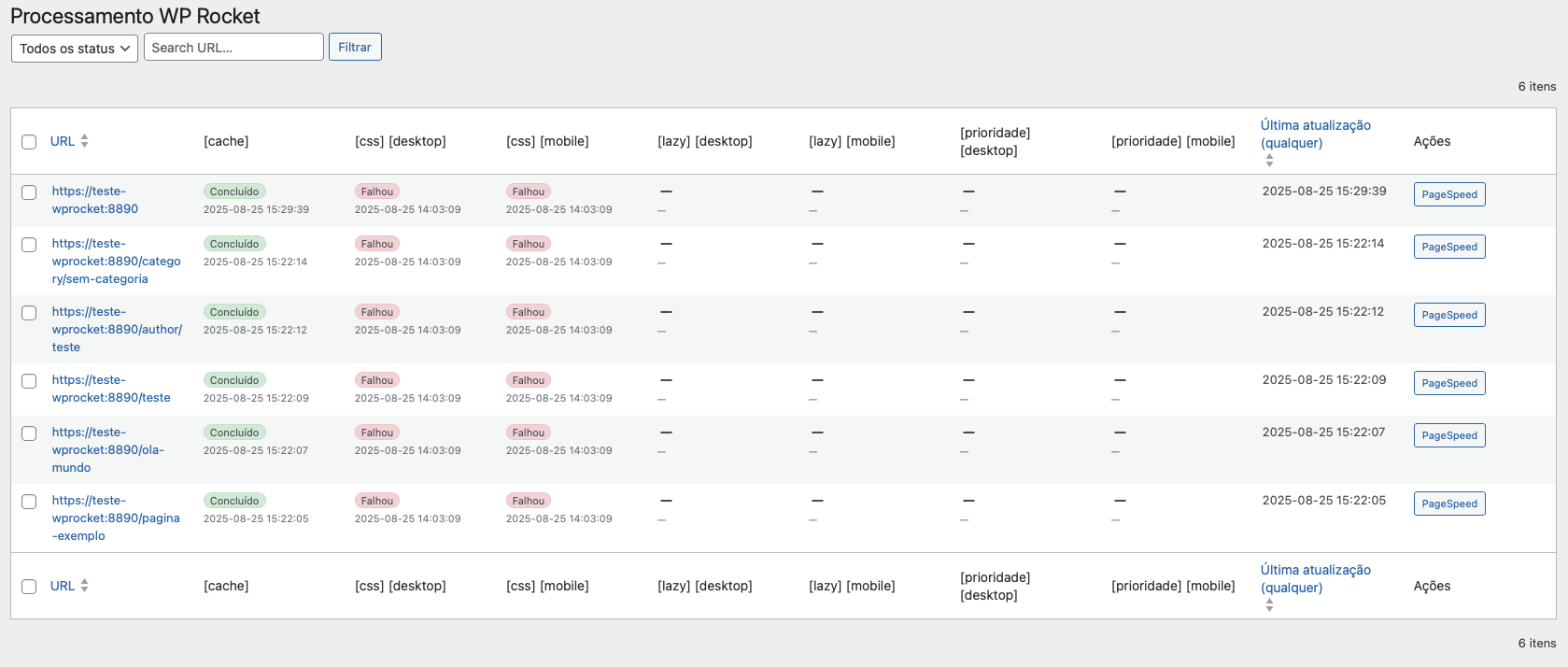Sort by Última atualização in header
Viewport: 1568px width, 667px height.
1316,134
